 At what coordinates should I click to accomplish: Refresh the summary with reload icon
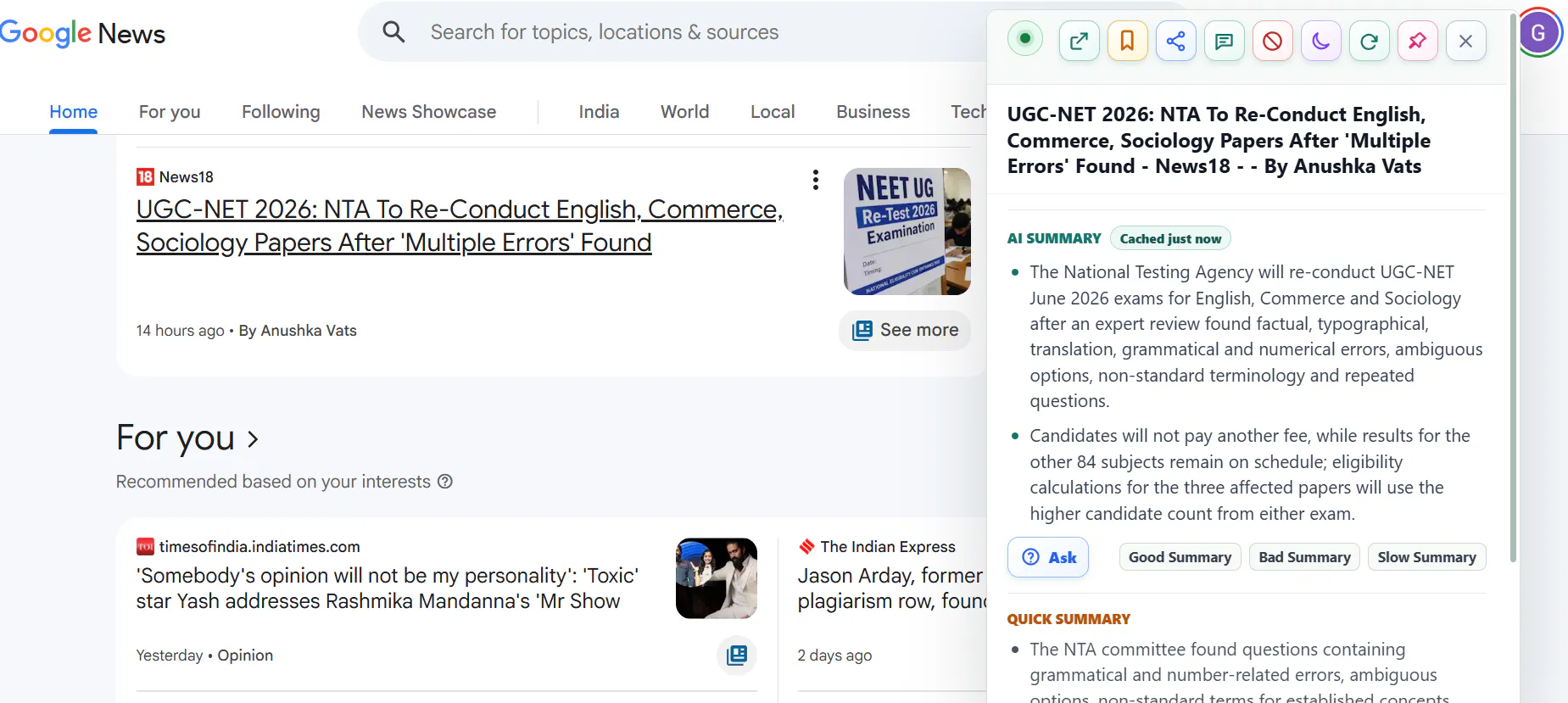pyautogui.click(x=1369, y=41)
